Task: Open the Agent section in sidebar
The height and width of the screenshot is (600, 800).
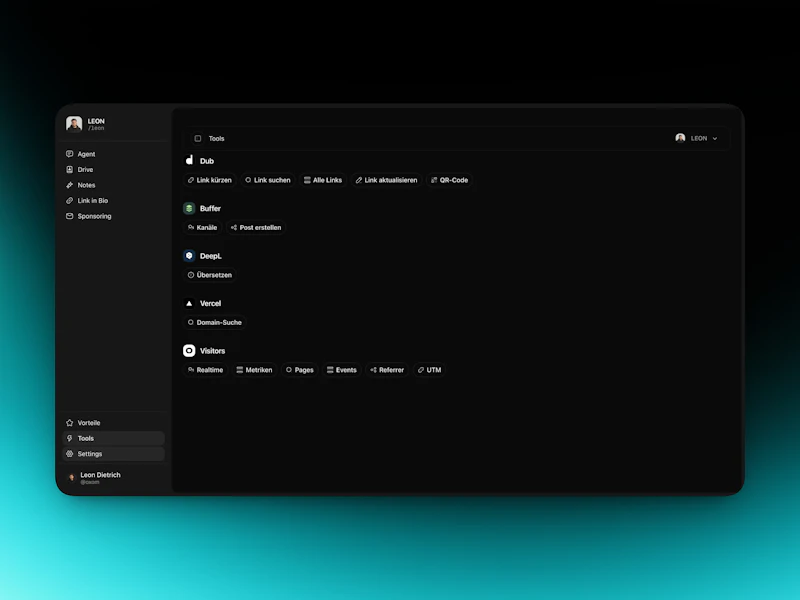Action: click(113, 154)
